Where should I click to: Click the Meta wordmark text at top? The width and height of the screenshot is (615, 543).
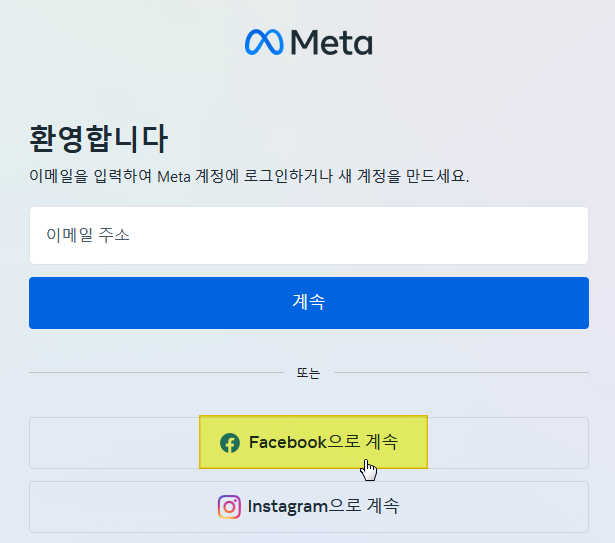(331, 42)
